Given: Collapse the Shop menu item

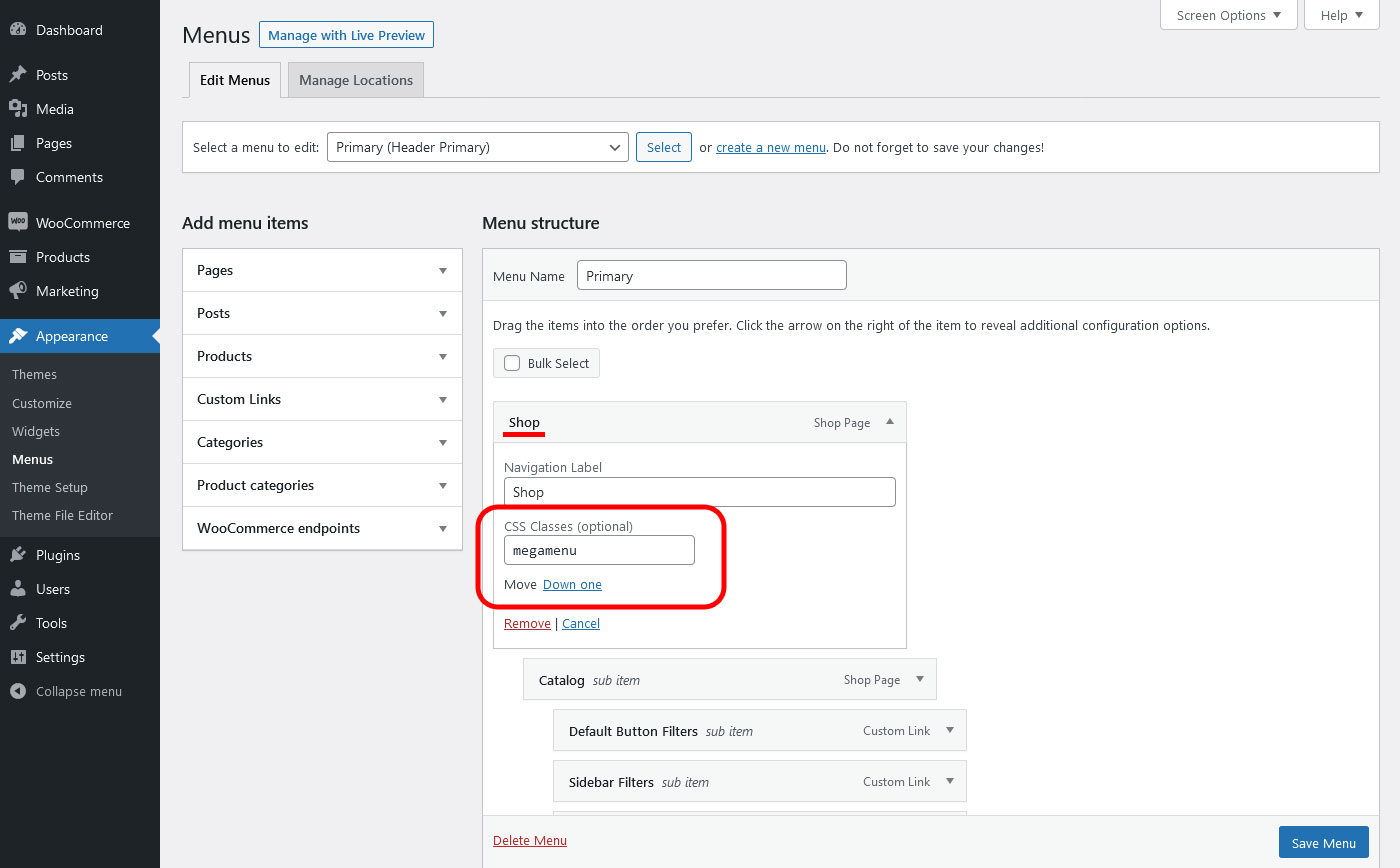Looking at the screenshot, I should tap(890, 422).
